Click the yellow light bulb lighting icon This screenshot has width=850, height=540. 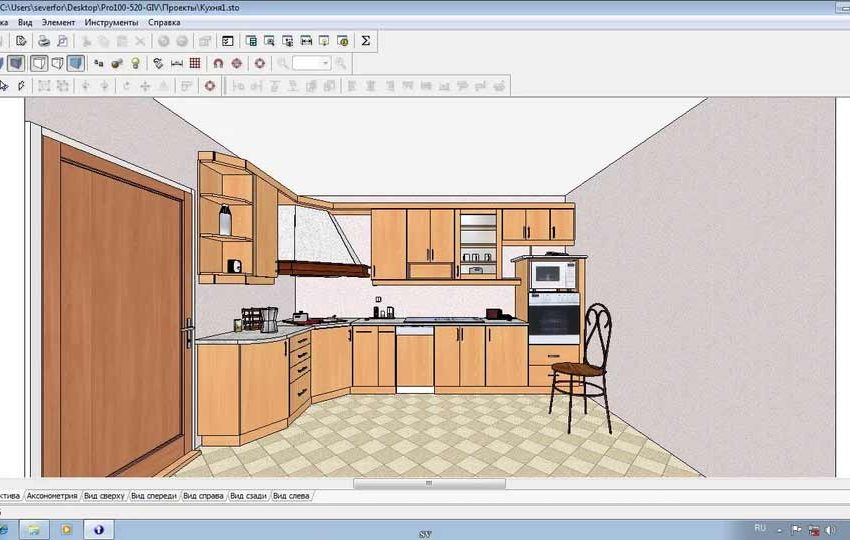[136, 63]
